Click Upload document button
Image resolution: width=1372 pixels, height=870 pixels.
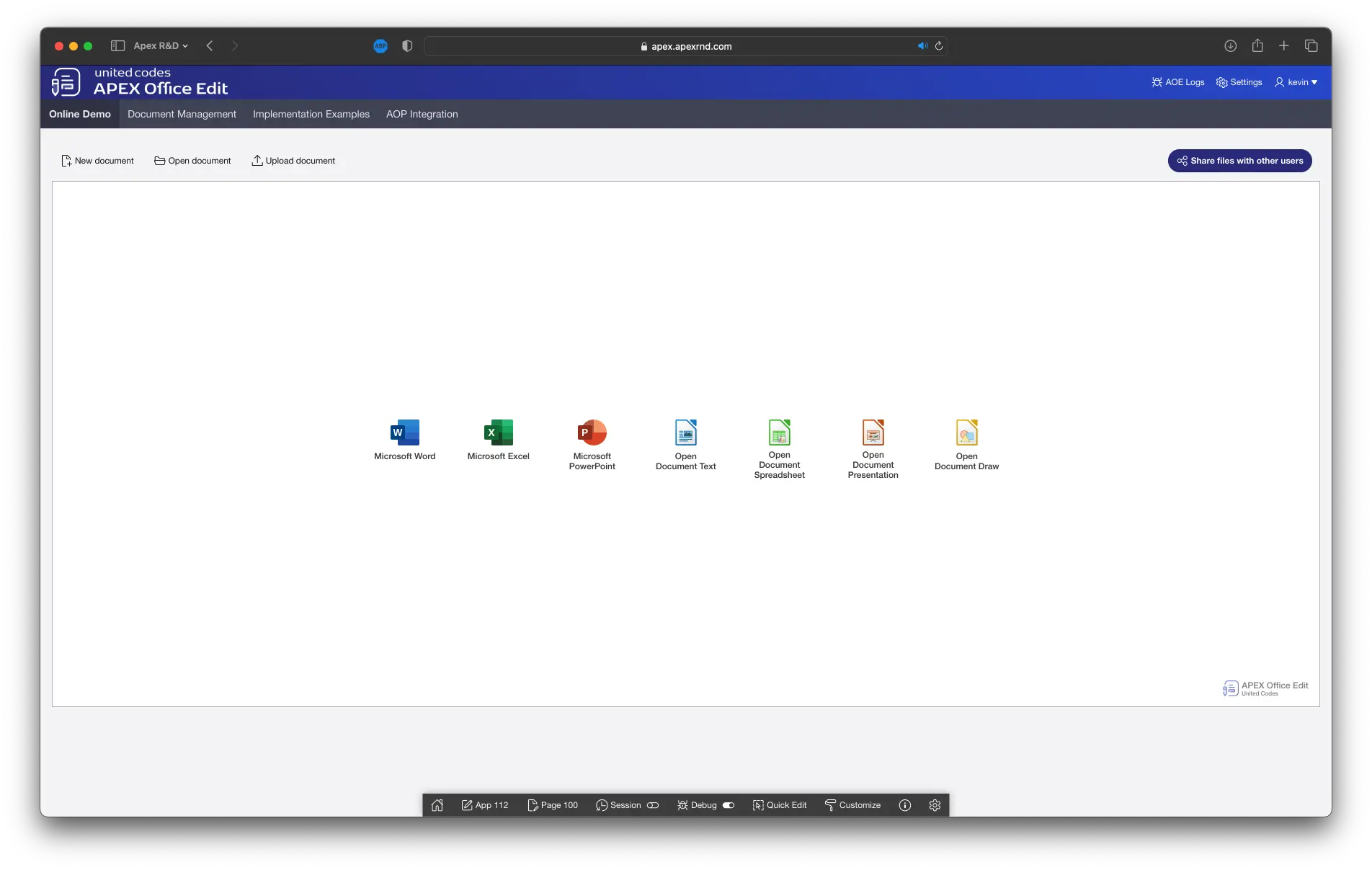(x=293, y=161)
